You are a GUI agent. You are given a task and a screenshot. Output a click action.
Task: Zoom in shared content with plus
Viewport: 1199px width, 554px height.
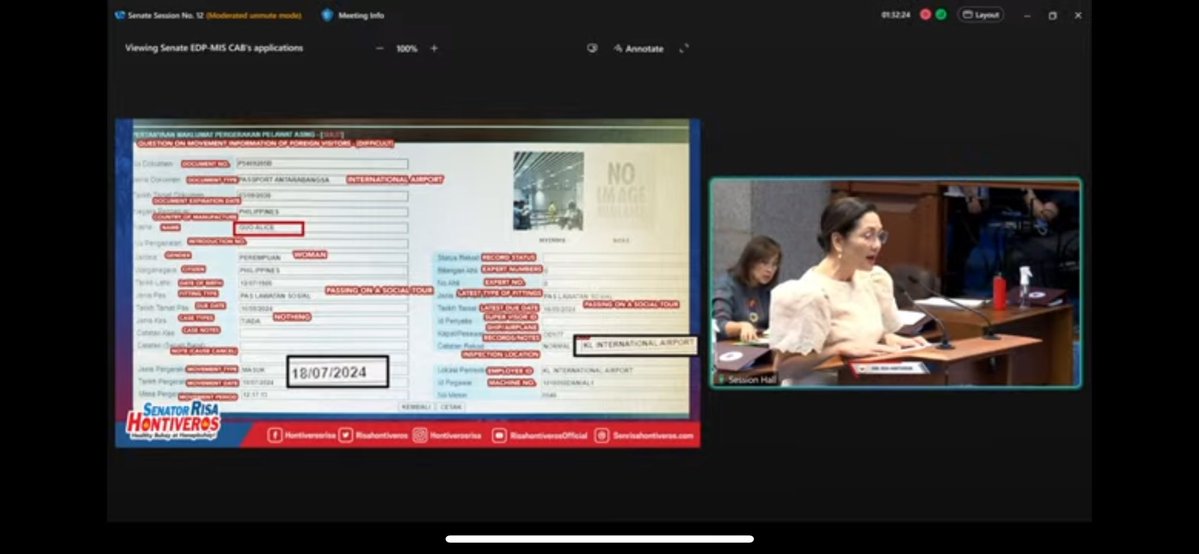[434, 48]
